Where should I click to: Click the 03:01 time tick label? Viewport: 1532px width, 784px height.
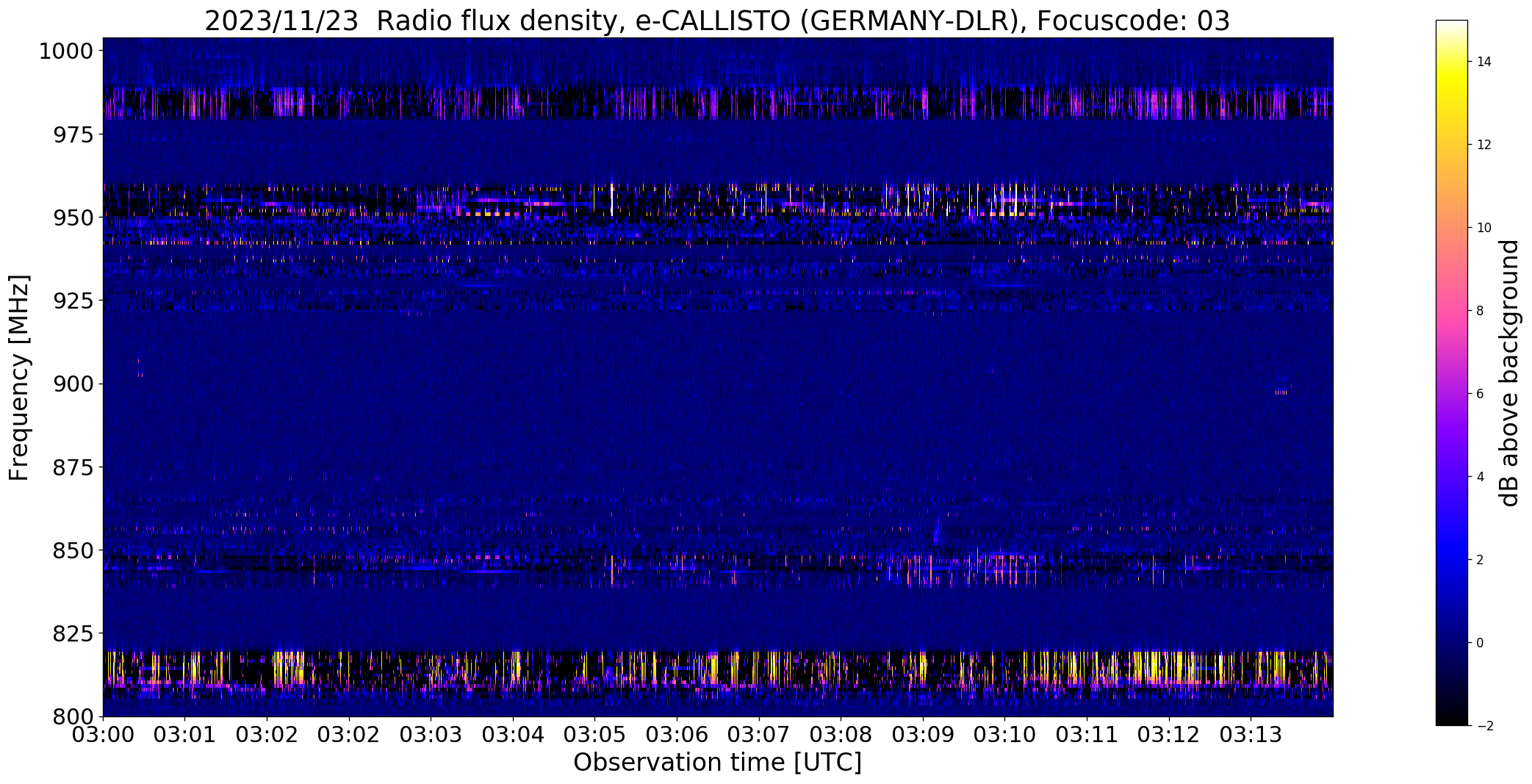(x=184, y=735)
